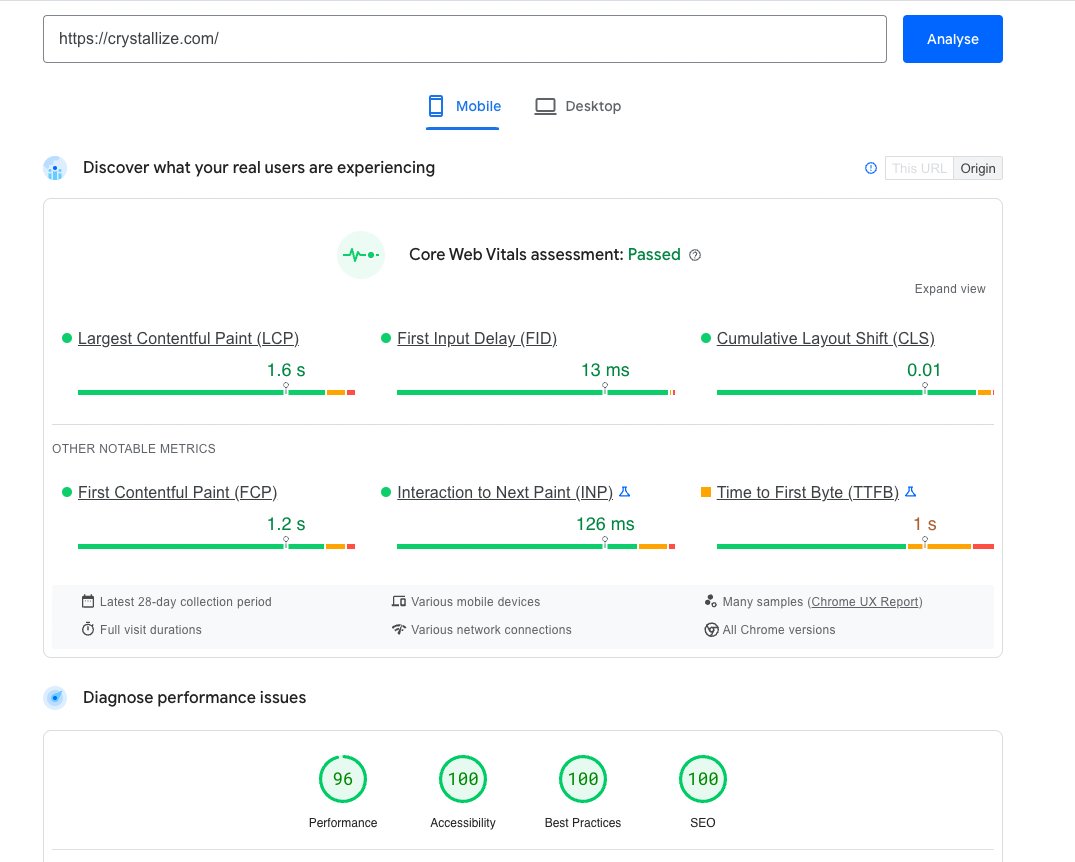This screenshot has width=1075, height=862.
Task: Click the Diagnose performance issues icon
Action: [55, 697]
